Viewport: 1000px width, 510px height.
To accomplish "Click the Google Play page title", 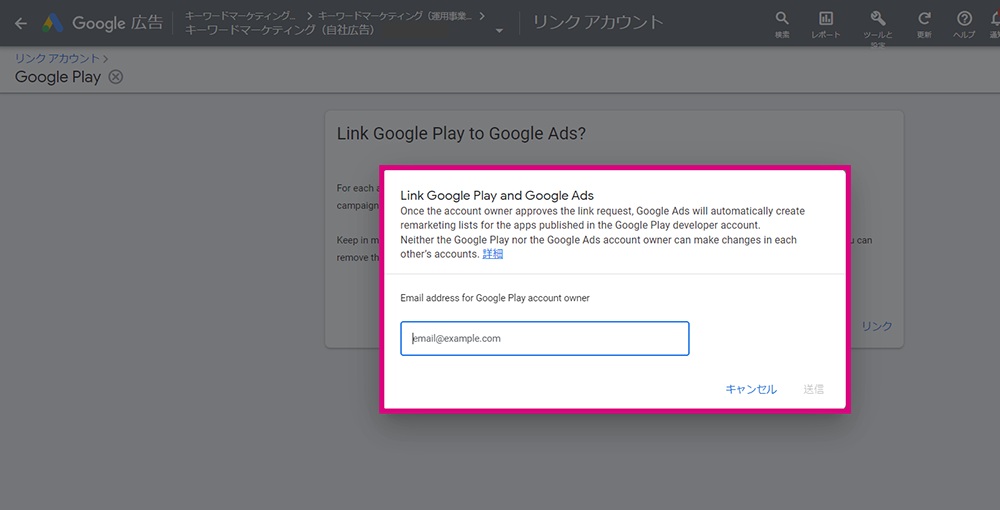I will click(x=58, y=77).
